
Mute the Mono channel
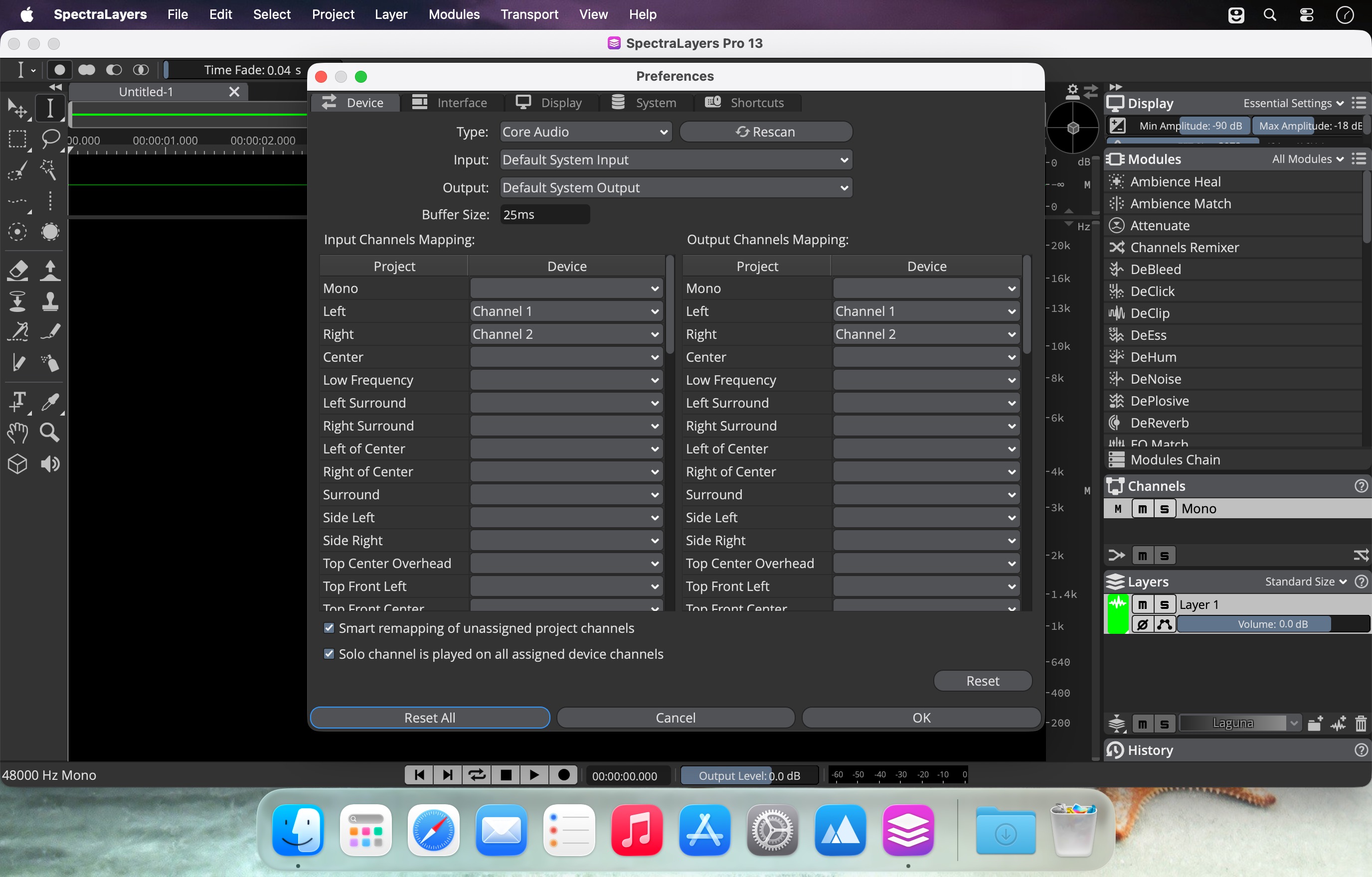click(x=1142, y=509)
